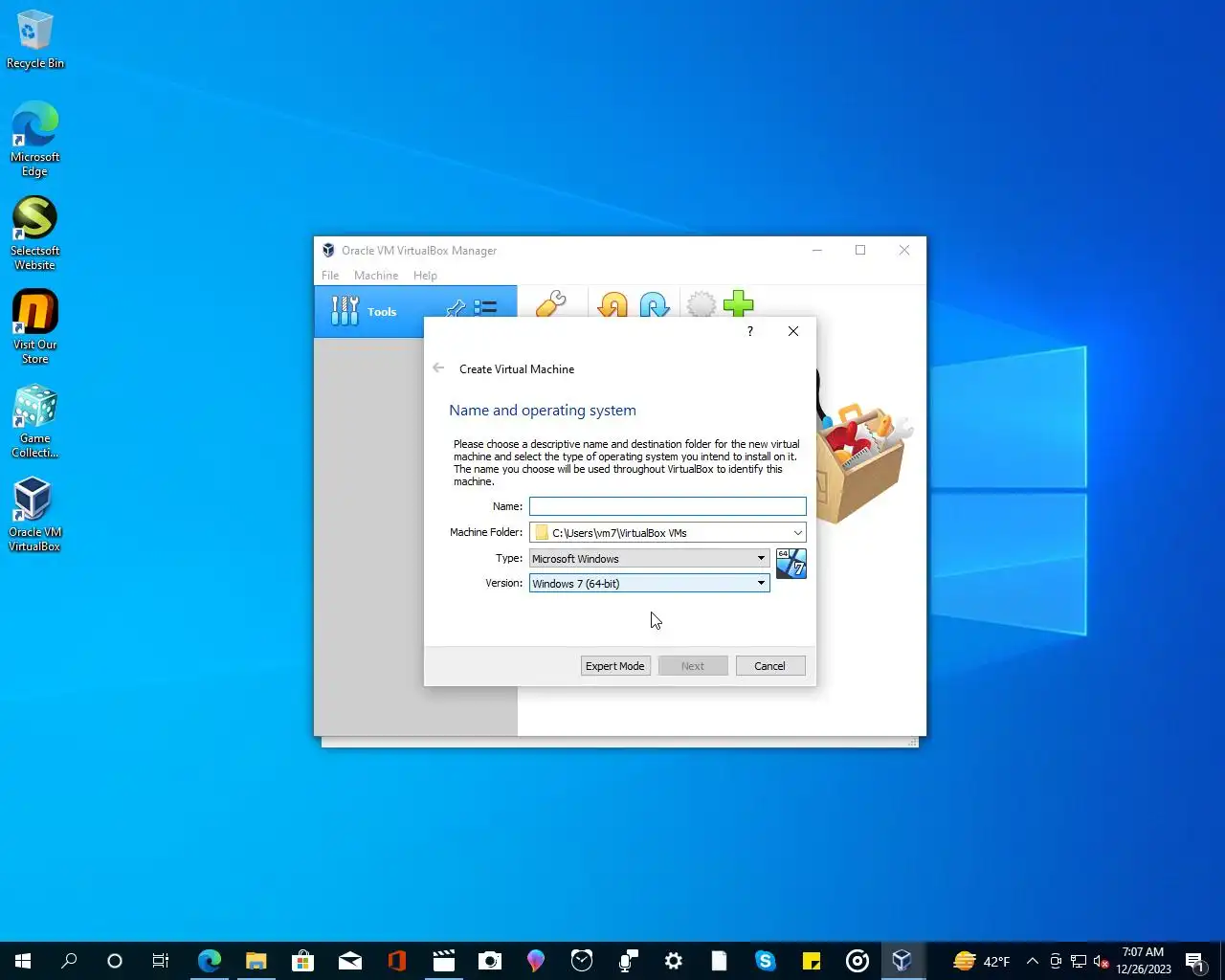This screenshot has width=1225, height=980.
Task: Click the pin icon next to Tools
Action: click(456, 308)
